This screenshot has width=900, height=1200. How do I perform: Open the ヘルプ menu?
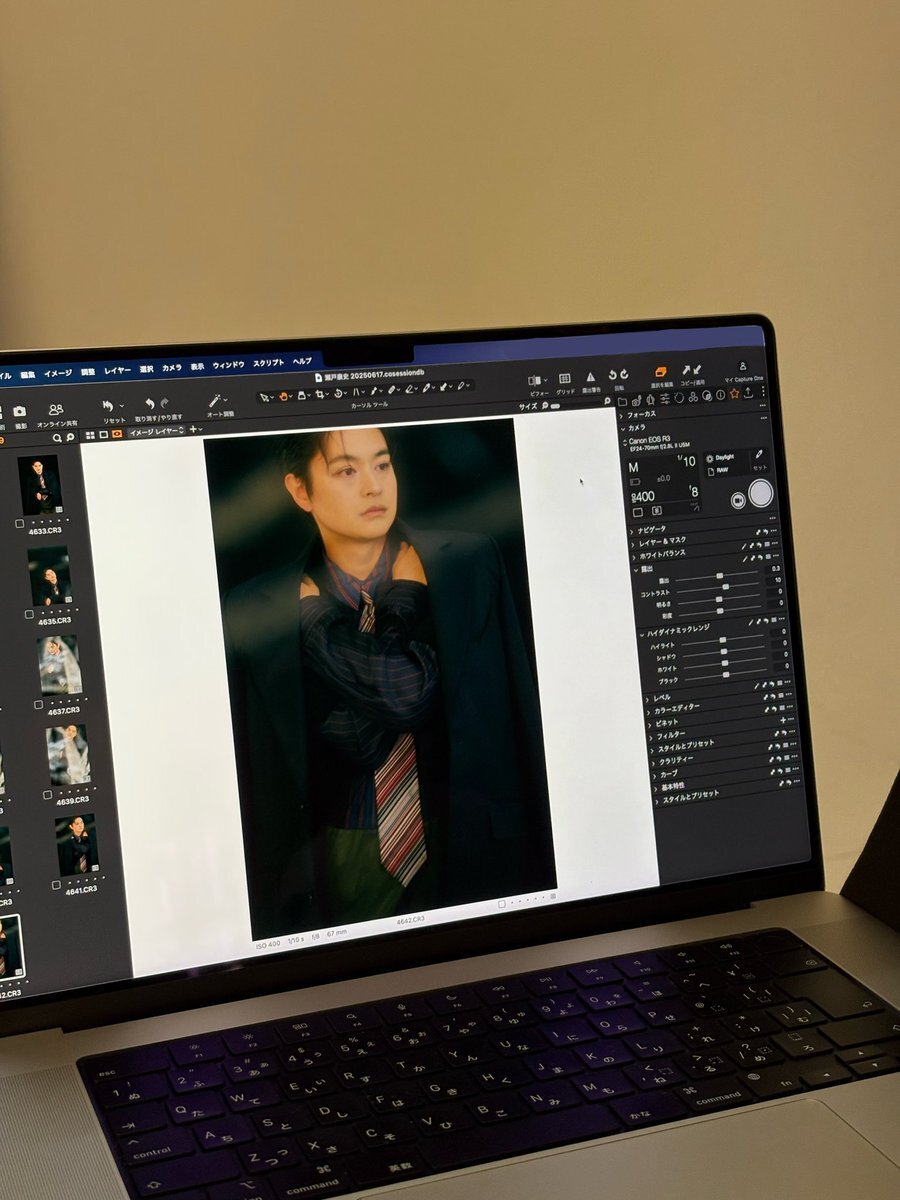[302, 361]
